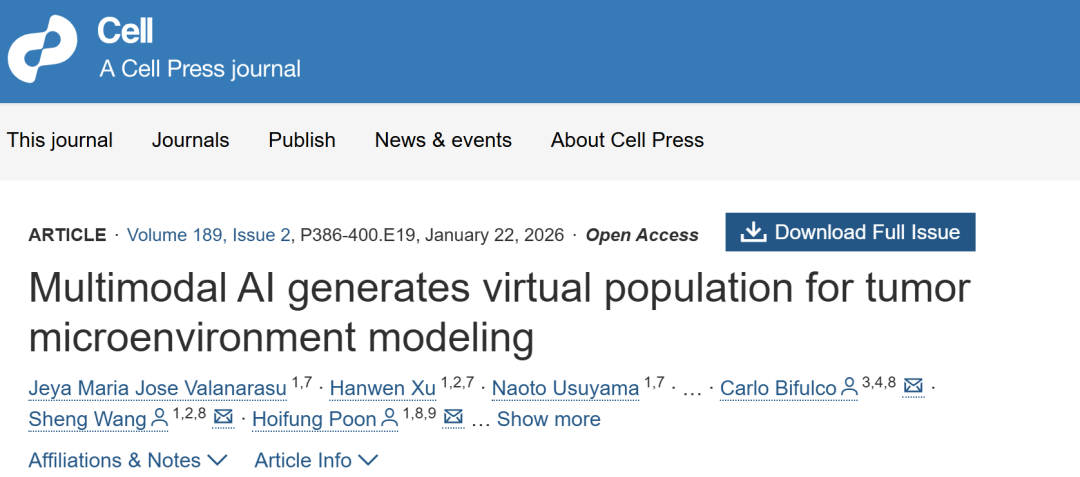This screenshot has height=477, width=1080.
Task: Click the Cell Press logo icon
Action: [x=42, y=50]
